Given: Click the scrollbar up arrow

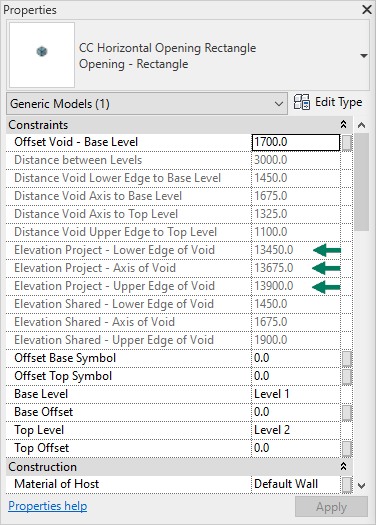Looking at the screenshot, I should (361, 125).
